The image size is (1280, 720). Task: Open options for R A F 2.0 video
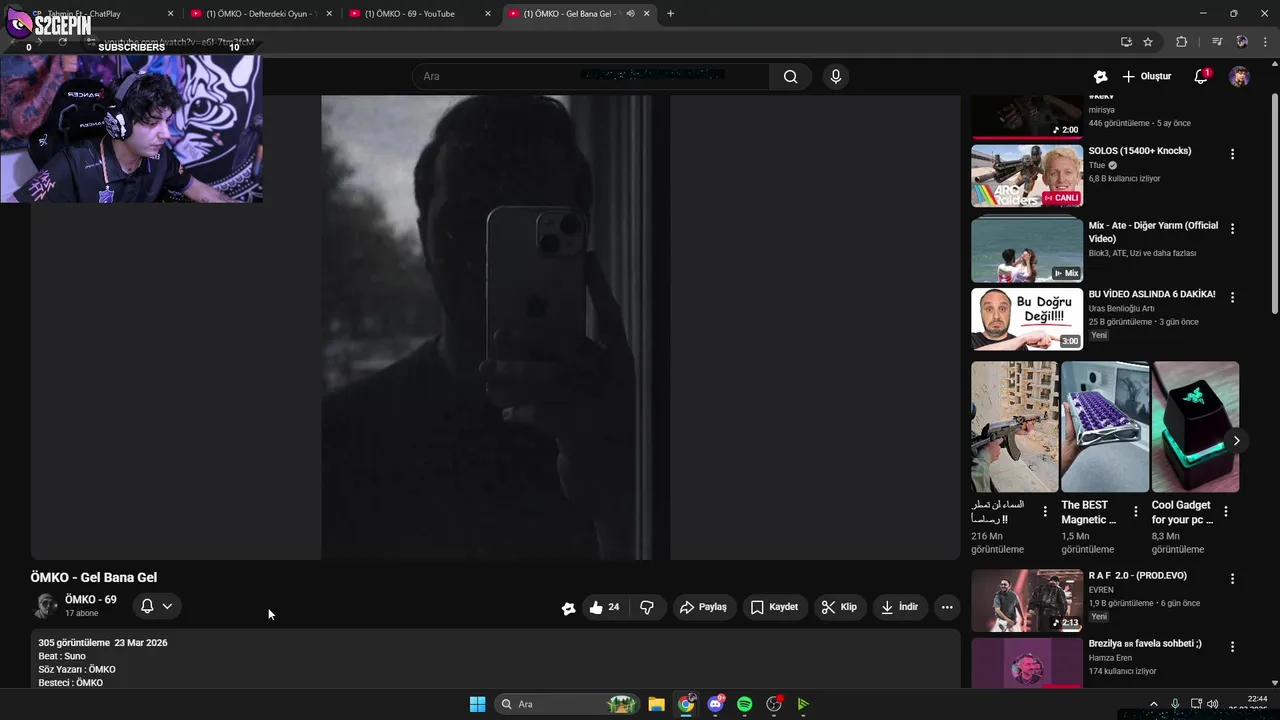pos(1232,579)
